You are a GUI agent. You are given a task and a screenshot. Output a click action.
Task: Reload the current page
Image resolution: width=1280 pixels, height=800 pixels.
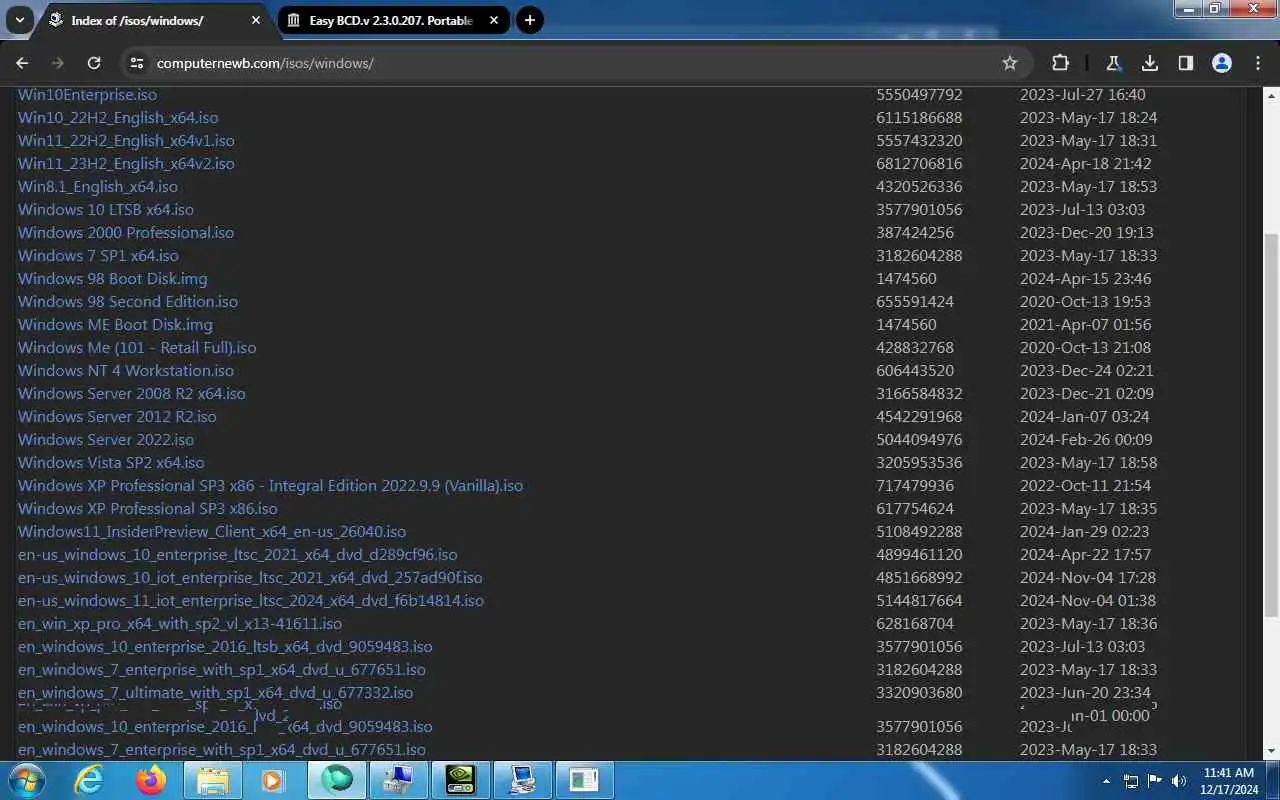[x=94, y=63]
